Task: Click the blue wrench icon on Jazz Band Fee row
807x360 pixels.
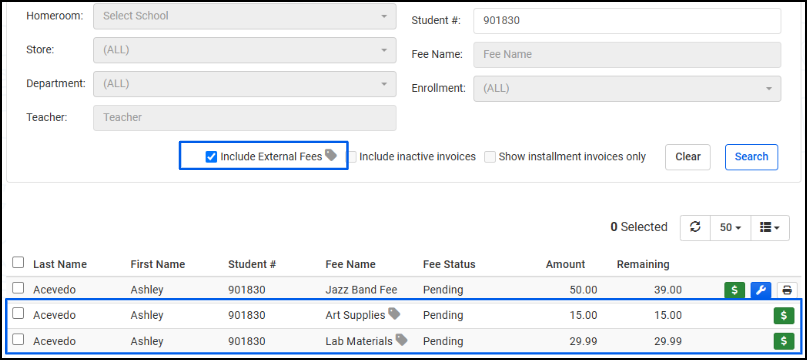Action: (x=760, y=290)
